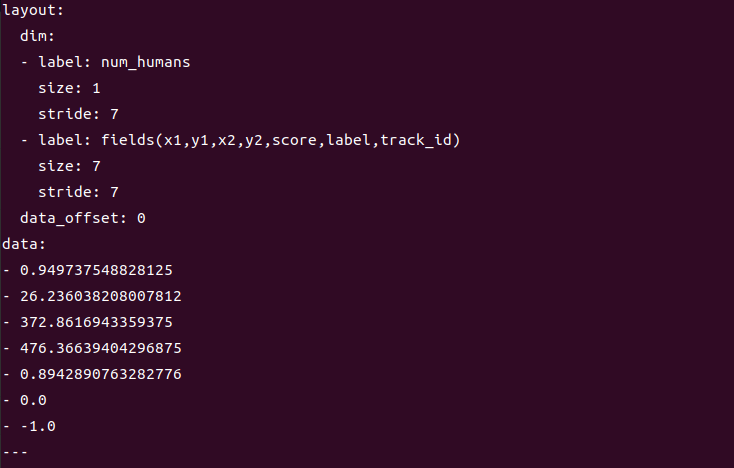734x468 pixels.
Task: Click the 'size: 1' line
Action: 69,88
